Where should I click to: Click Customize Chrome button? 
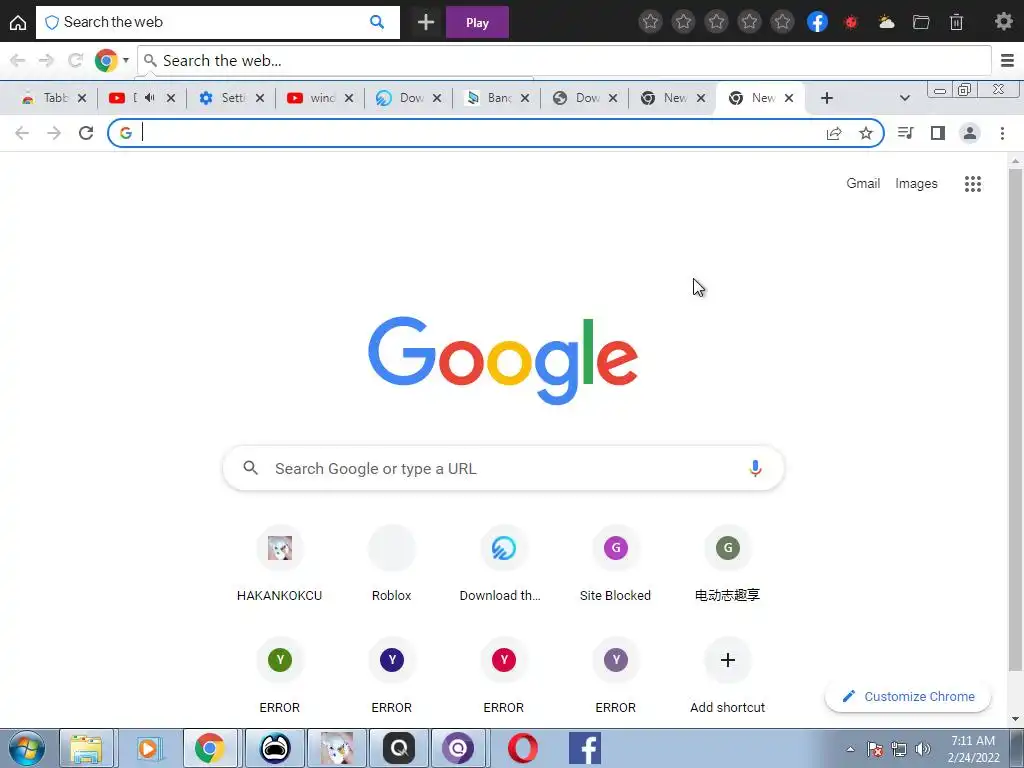908,696
